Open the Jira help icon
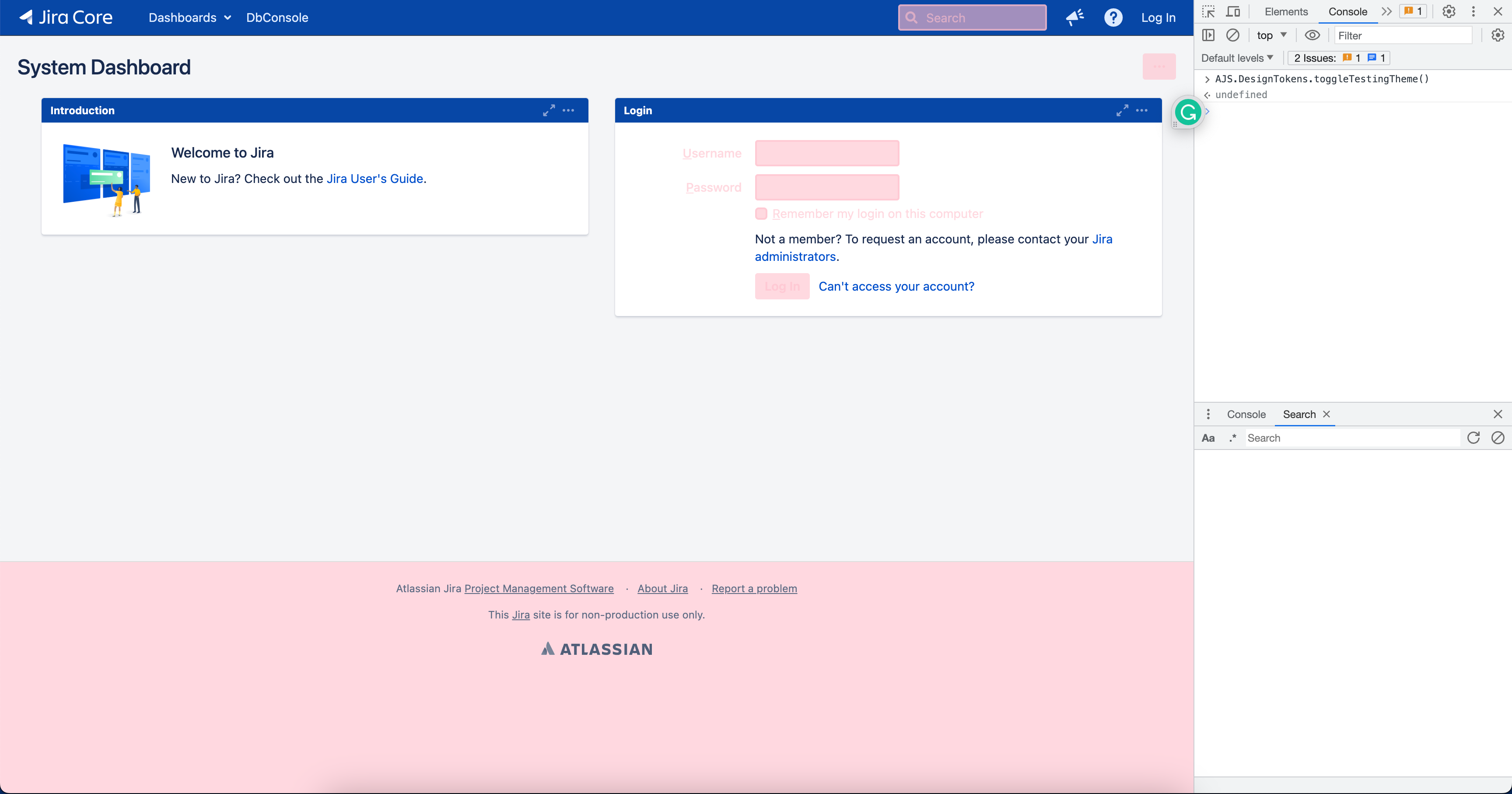The image size is (1512, 794). tap(1113, 17)
